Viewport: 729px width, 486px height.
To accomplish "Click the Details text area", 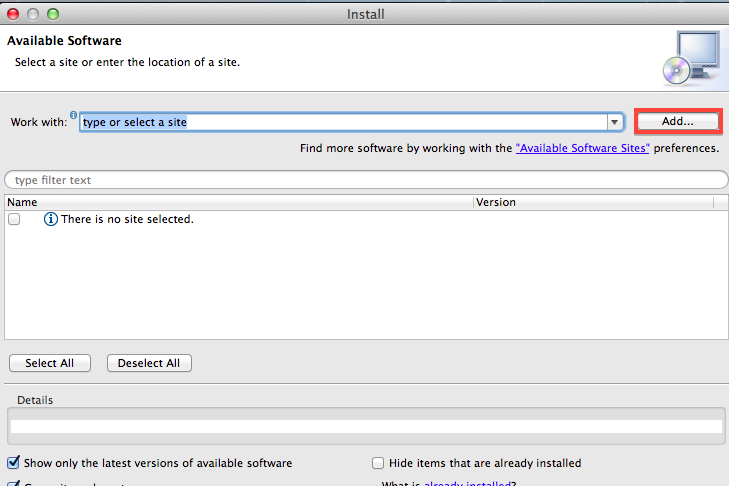I will 366,426.
